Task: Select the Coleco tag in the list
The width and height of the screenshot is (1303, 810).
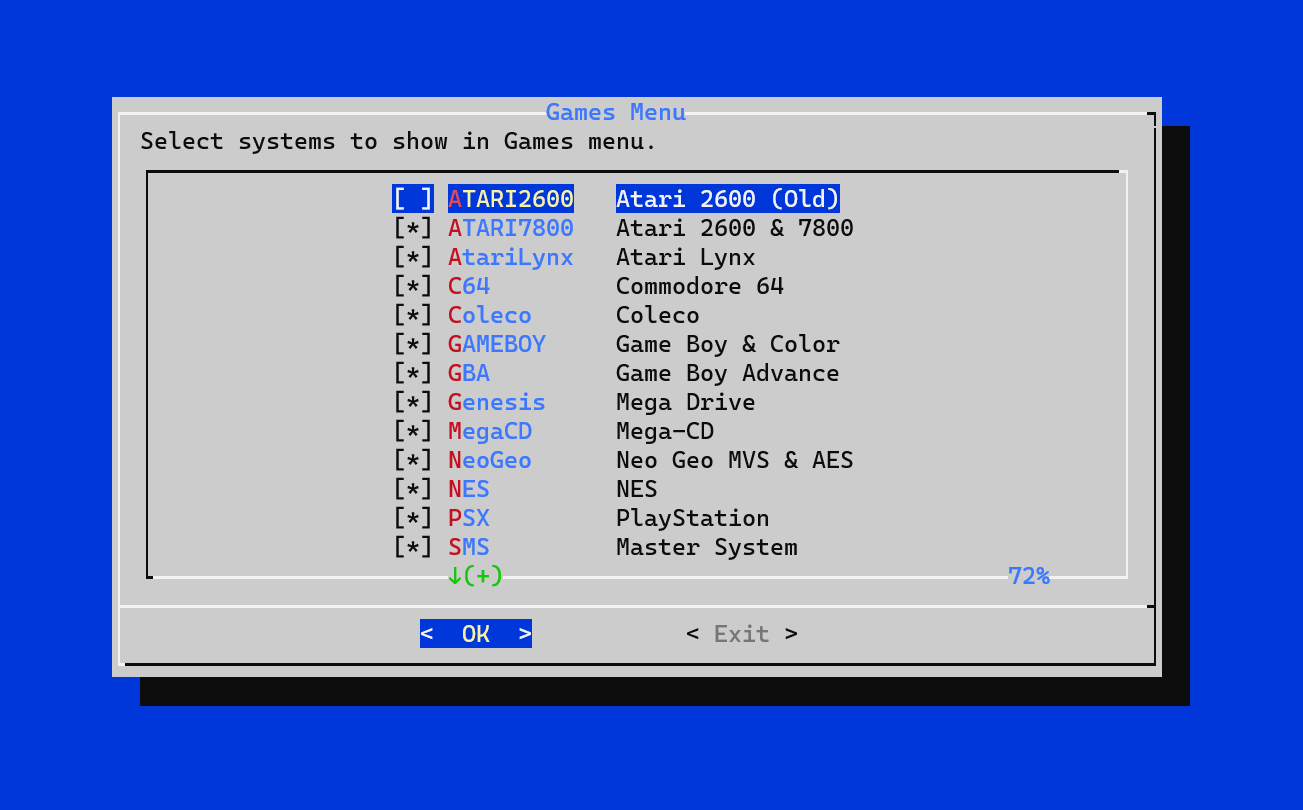Action: pos(490,315)
